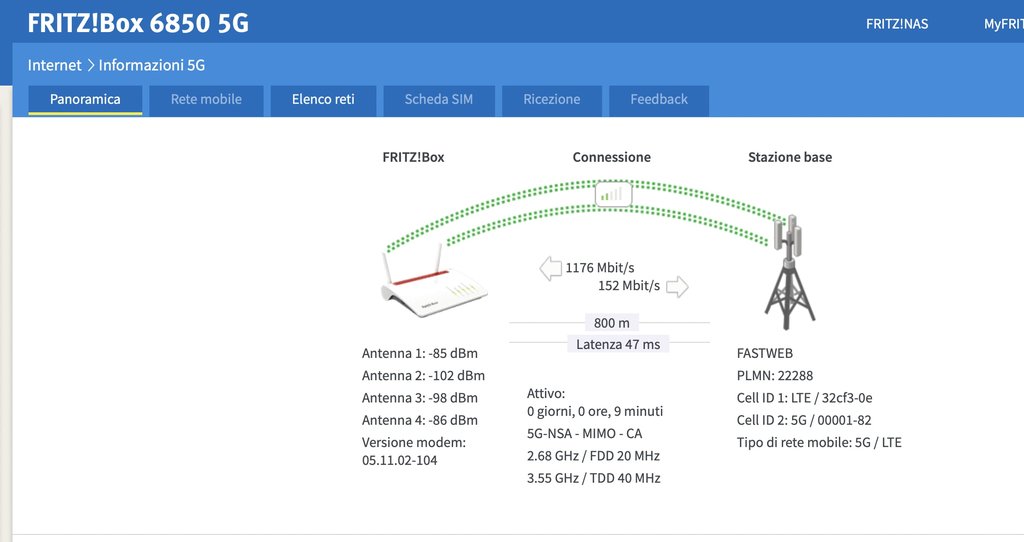Select modem version 05.11.02-104

click(400, 460)
